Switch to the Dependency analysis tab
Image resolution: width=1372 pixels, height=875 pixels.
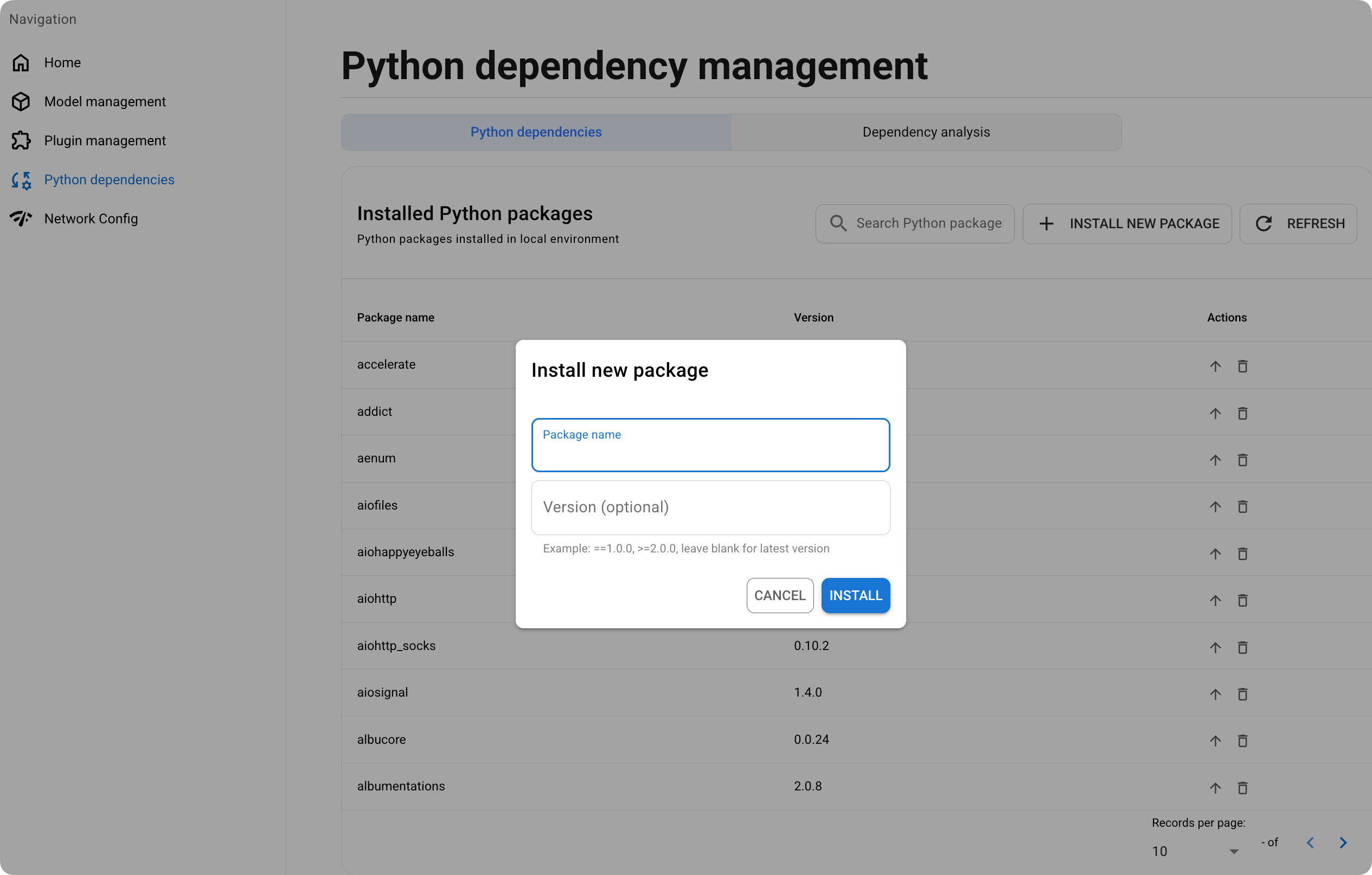click(926, 132)
